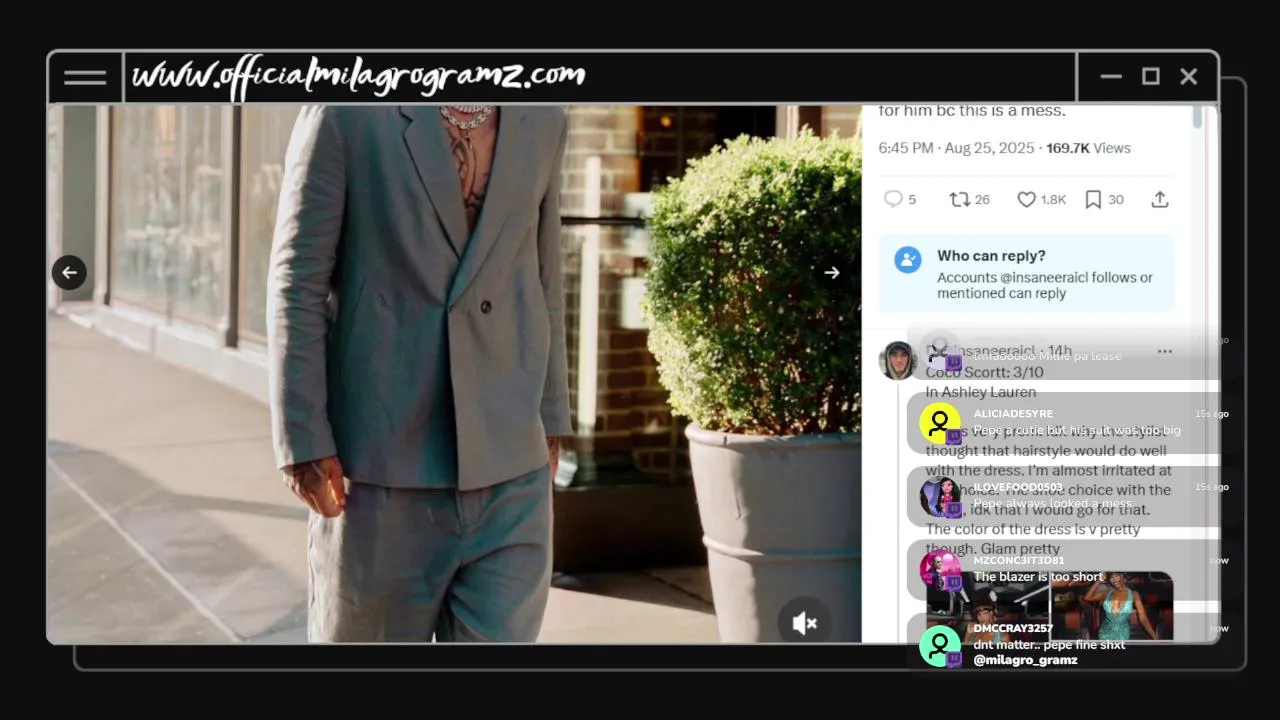
Task: Open the share icon on the tweet
Action: point(1160,199)
